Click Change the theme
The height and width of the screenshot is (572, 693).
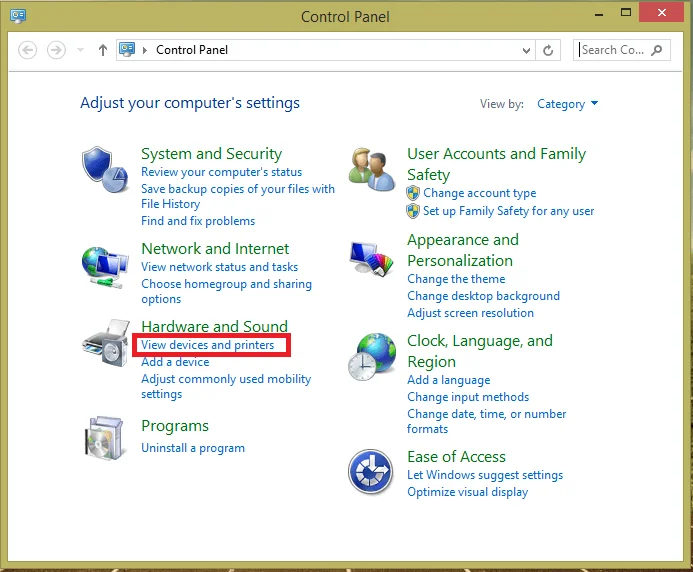pyautogui.click(x=456, y=279)
